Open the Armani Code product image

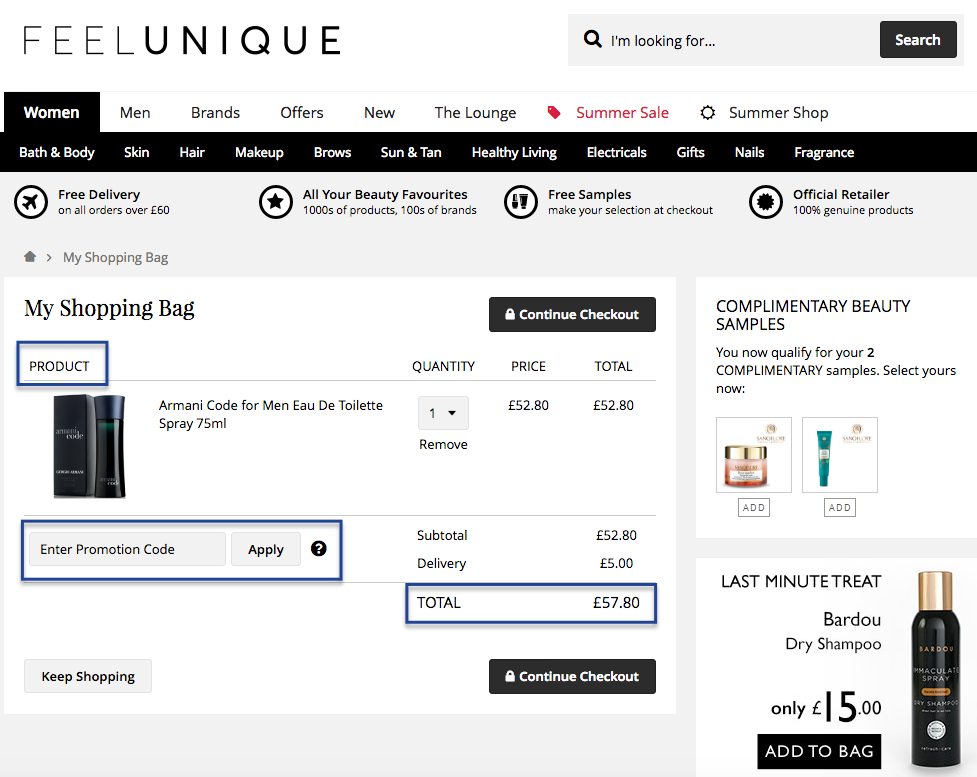coord(90,446)
